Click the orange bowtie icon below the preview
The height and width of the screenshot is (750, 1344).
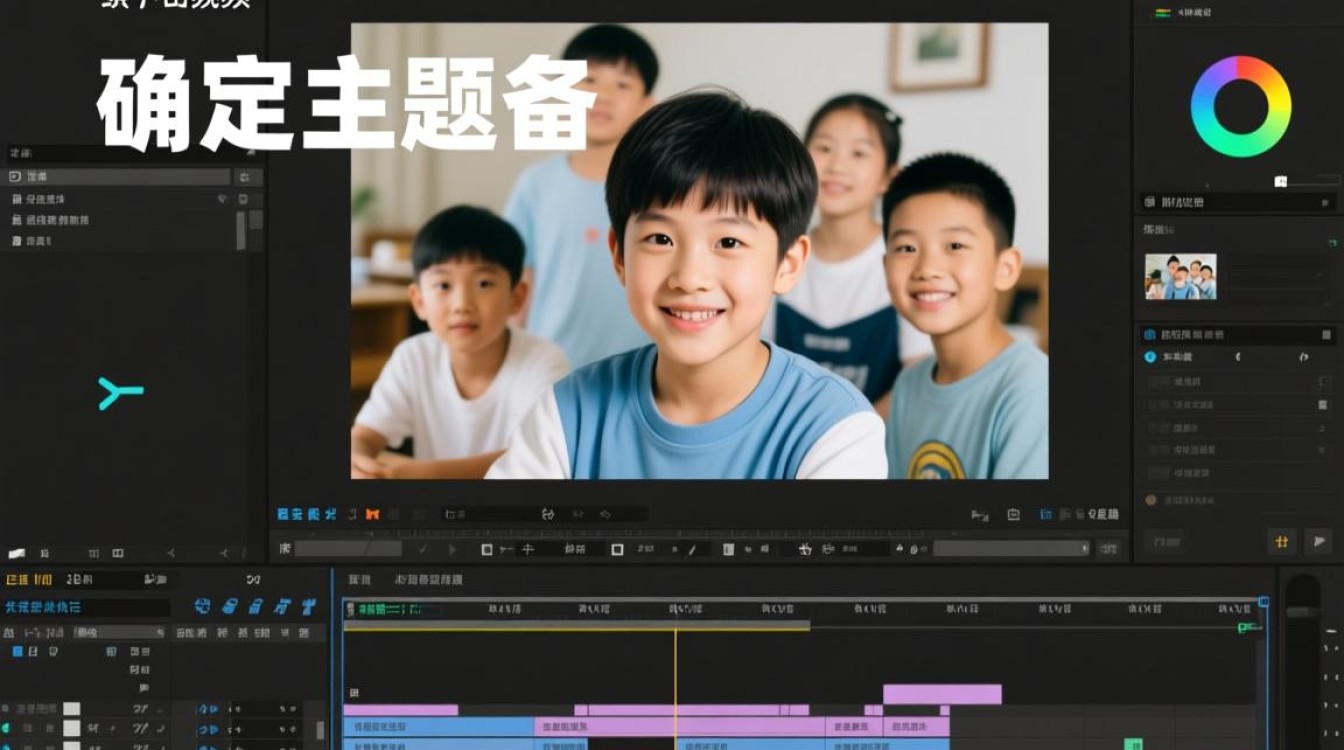(372, 514)
